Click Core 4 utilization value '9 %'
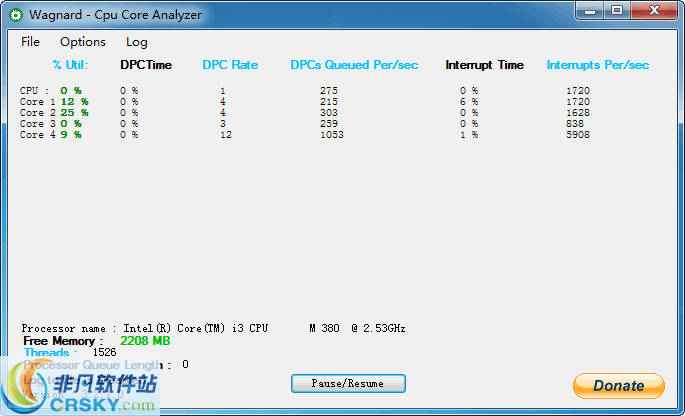The height and width of the screenshot is (416, 685). click(71, 135)
